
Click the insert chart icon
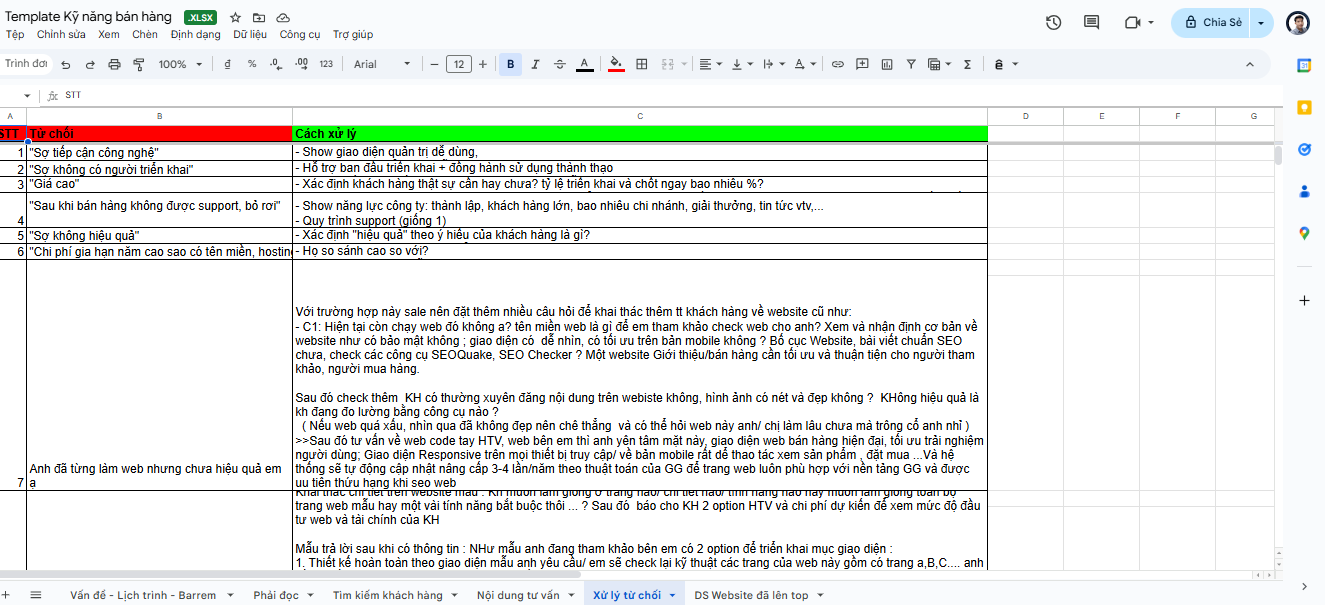click(886, 64)
